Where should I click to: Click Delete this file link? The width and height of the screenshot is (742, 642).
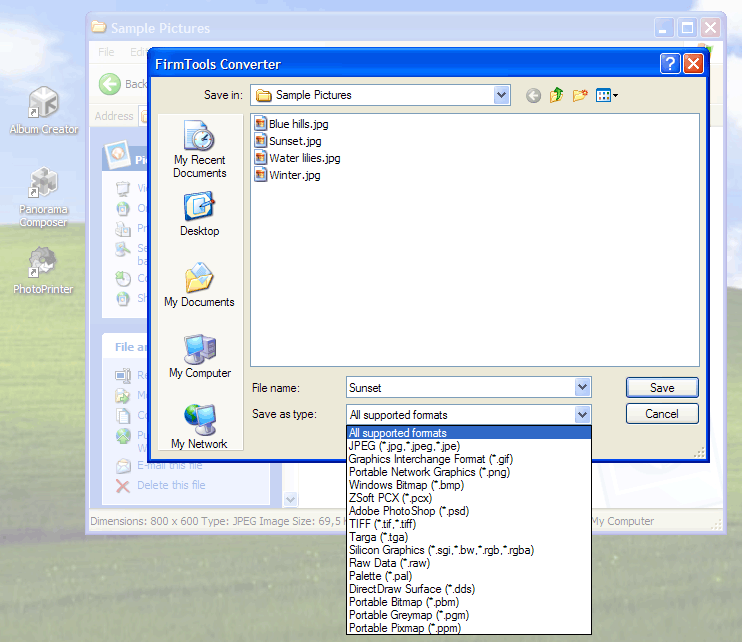pos(171,485)
